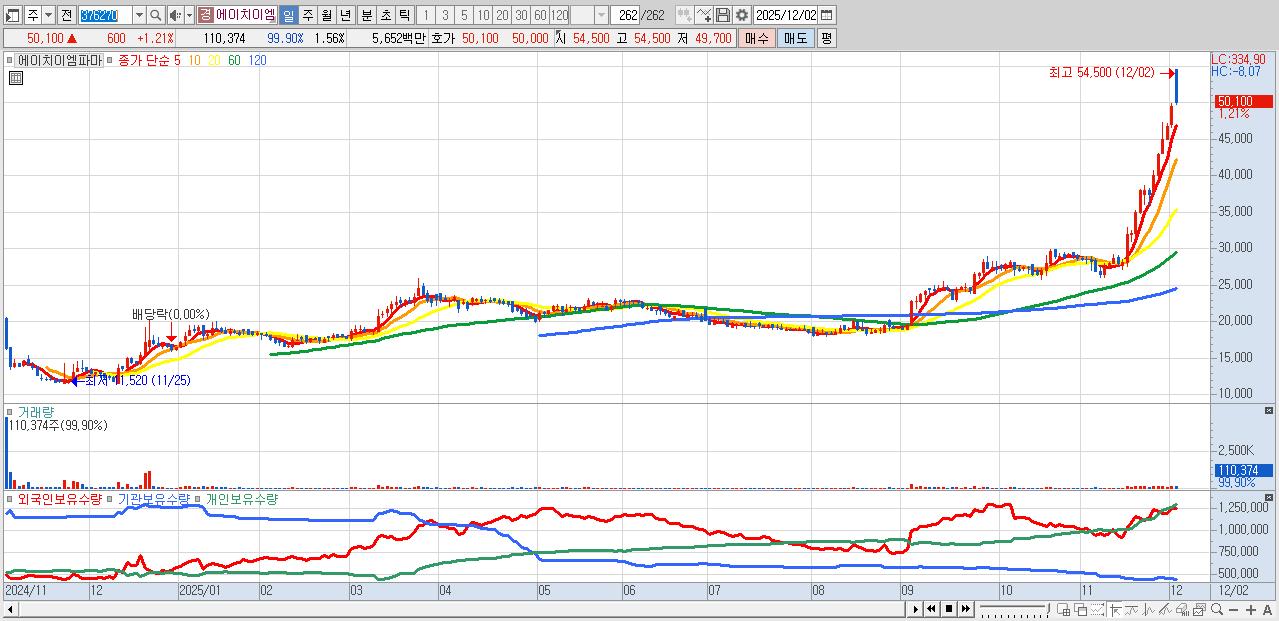
Task: Click the first window layout icon after slider
Action: pyautogui.click(x=1063, y=609)
